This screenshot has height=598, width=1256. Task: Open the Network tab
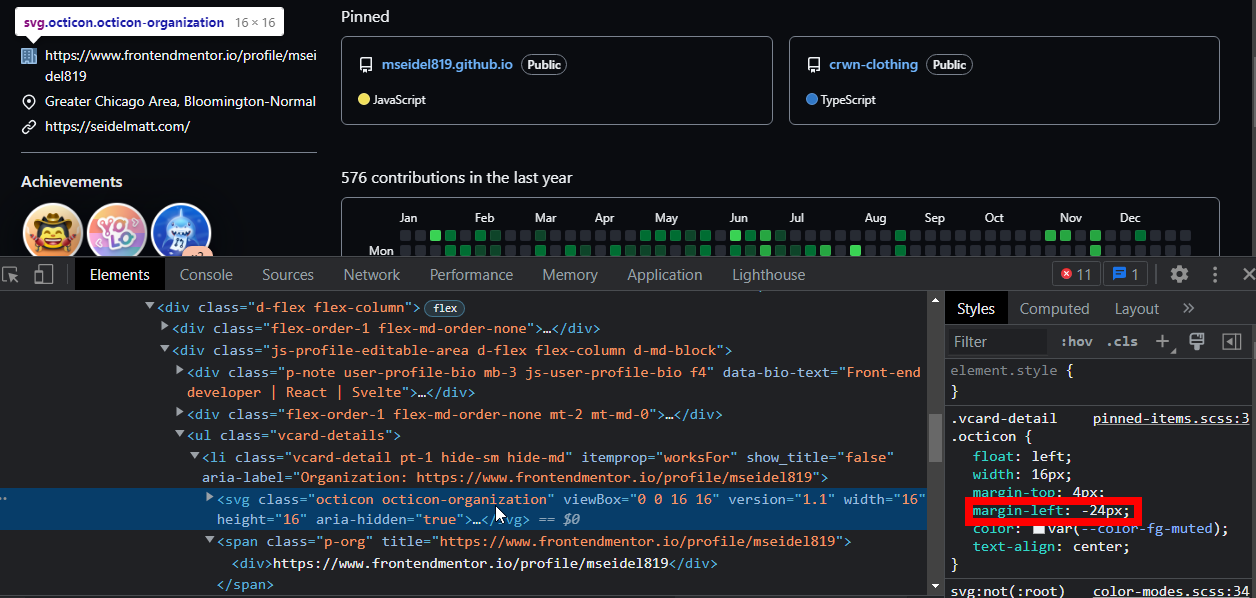[372, 274]
